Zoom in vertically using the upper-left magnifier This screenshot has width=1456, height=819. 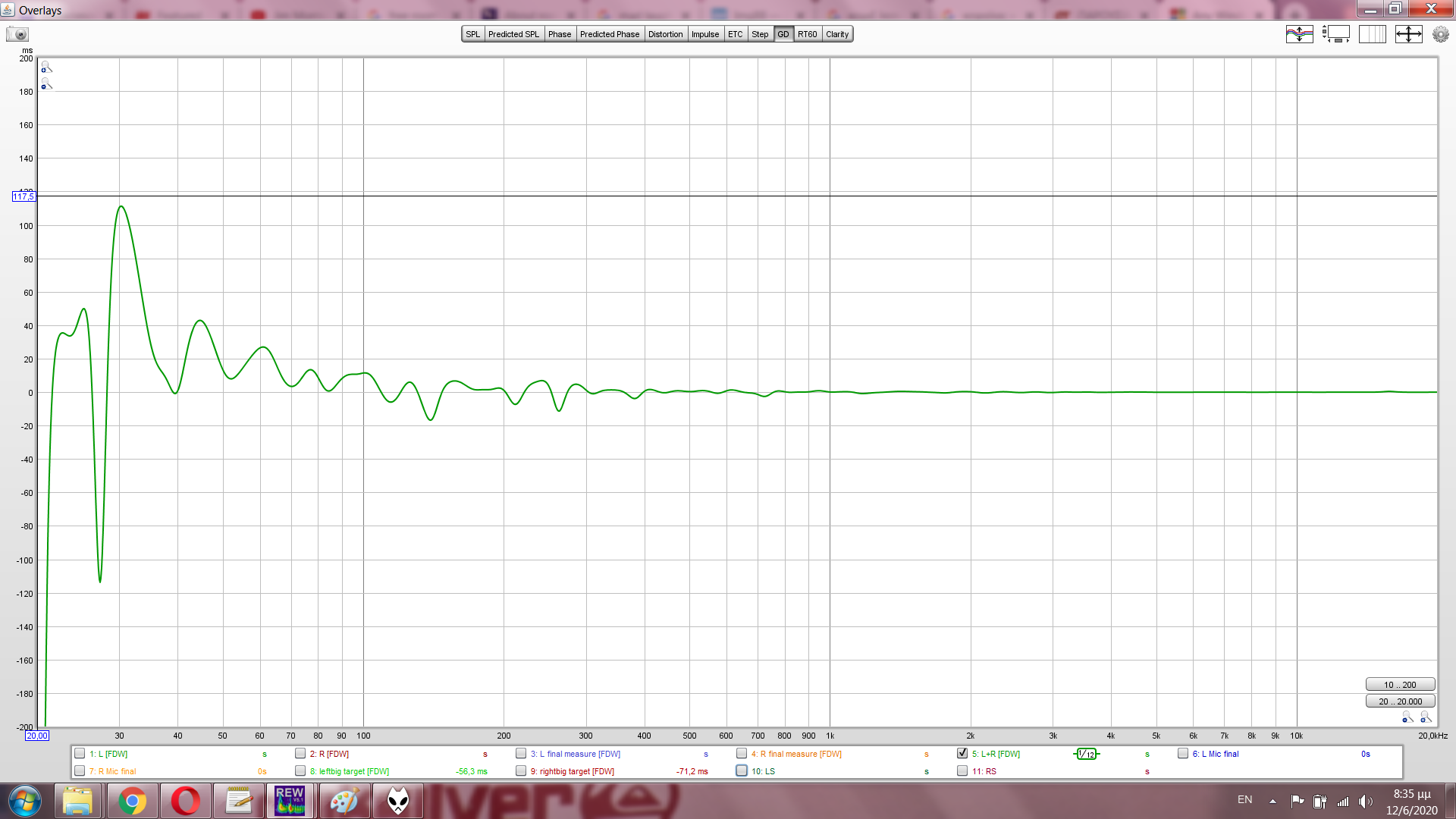coord(46,67)
